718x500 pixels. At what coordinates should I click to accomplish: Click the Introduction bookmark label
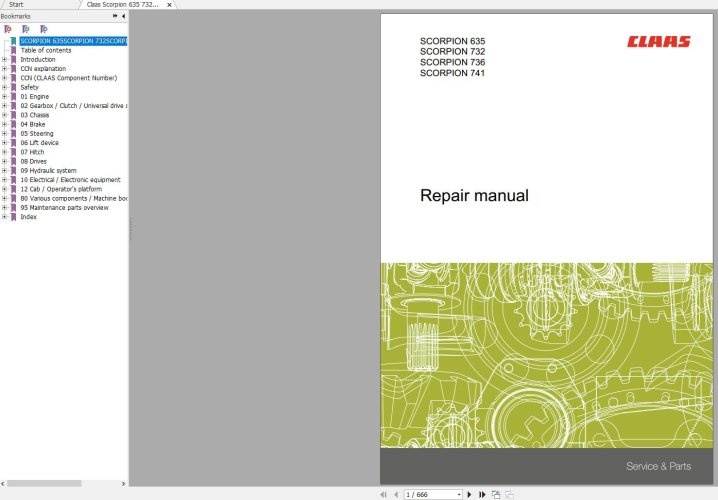pos(38,60)
